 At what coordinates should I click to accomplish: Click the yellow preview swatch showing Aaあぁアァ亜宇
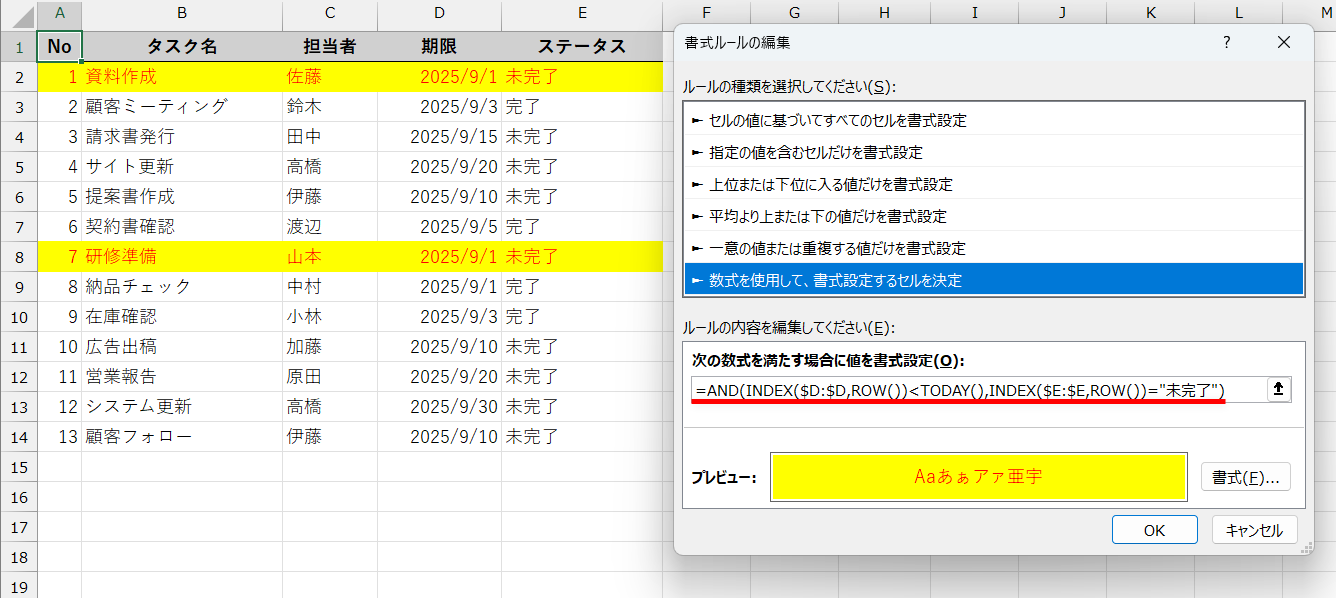977,477
